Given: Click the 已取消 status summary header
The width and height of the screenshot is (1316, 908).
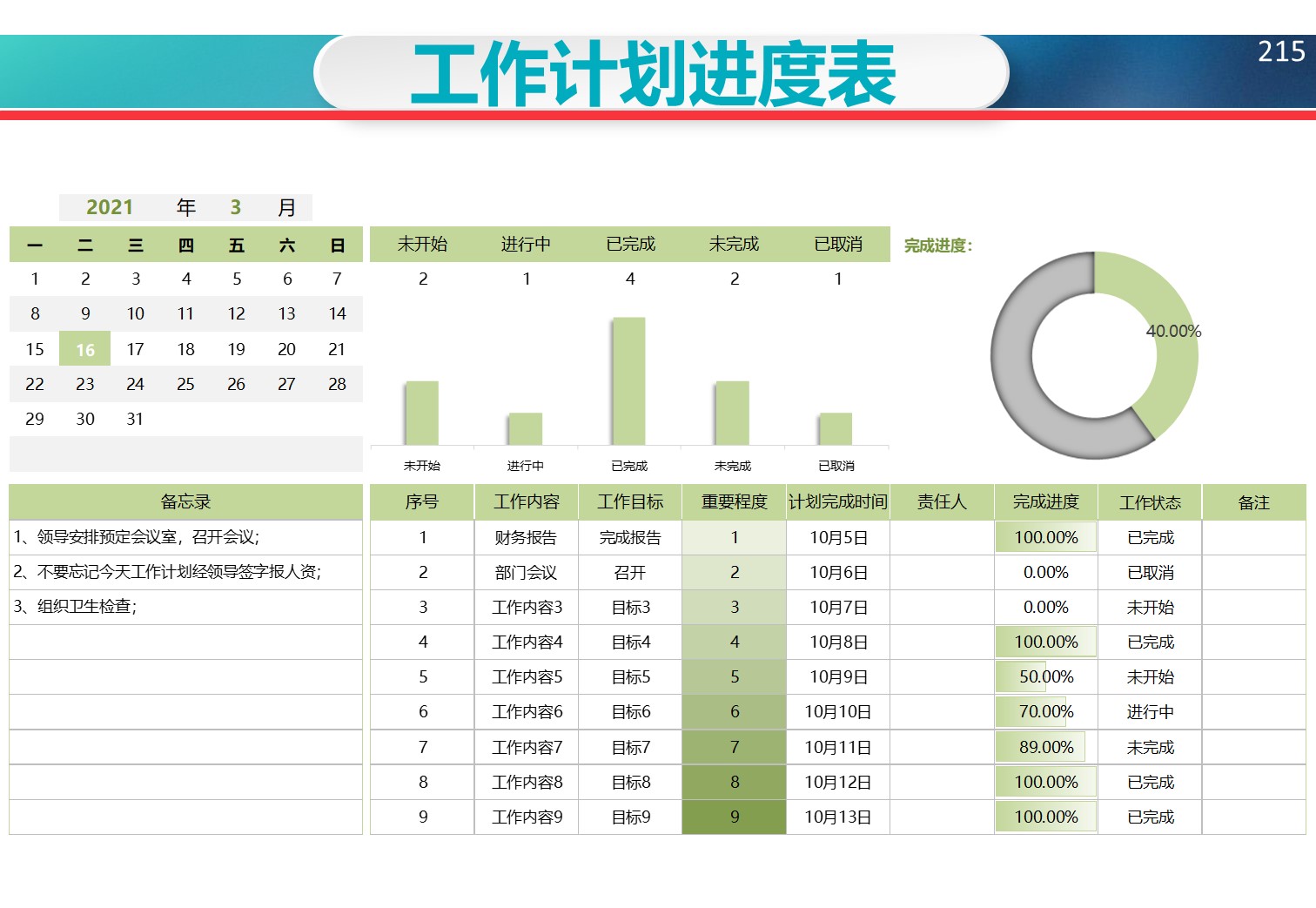Looking at the screenshot, I should [x=837, y=245].
